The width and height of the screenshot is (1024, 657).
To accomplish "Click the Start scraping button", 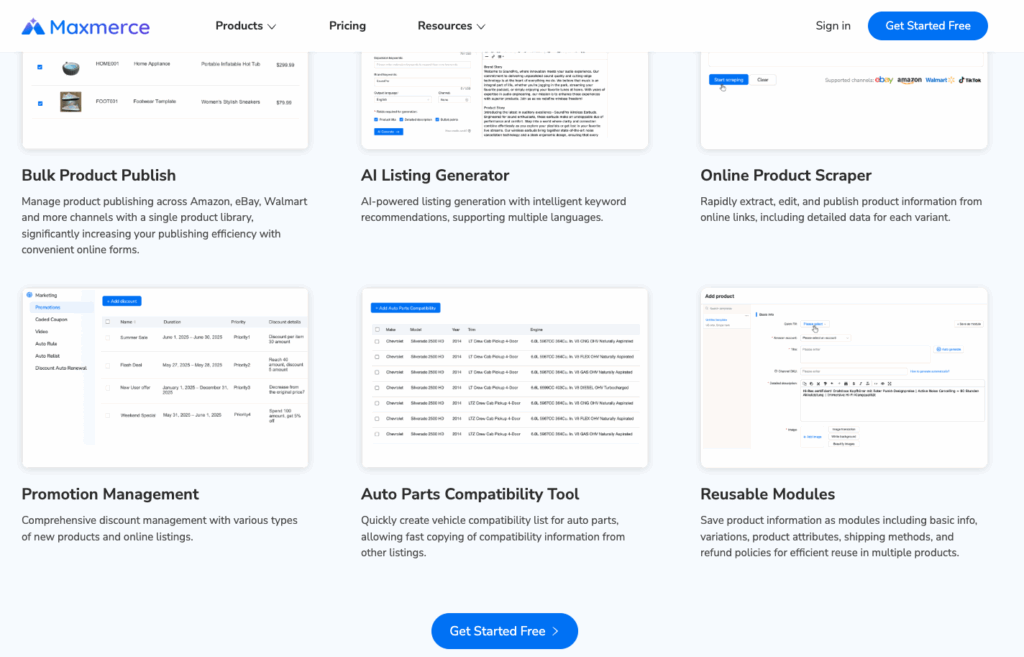I will 728,79.
